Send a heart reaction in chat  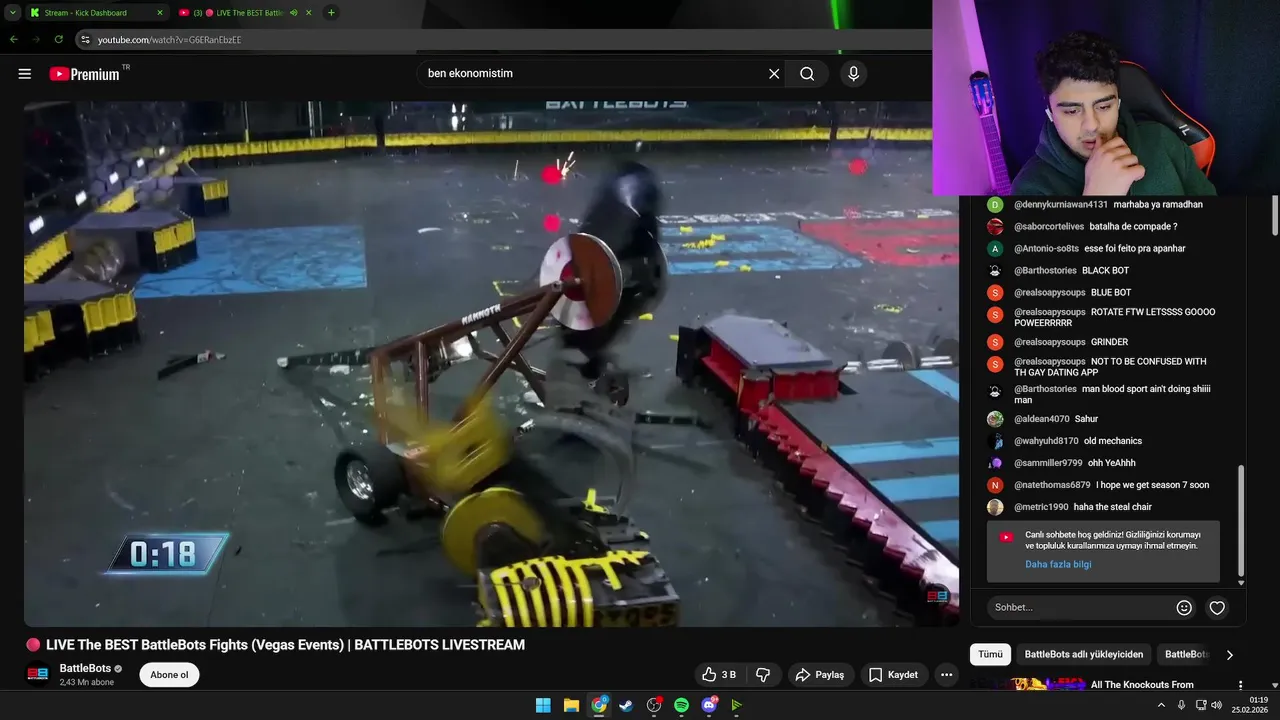(x=1217, y=607)
